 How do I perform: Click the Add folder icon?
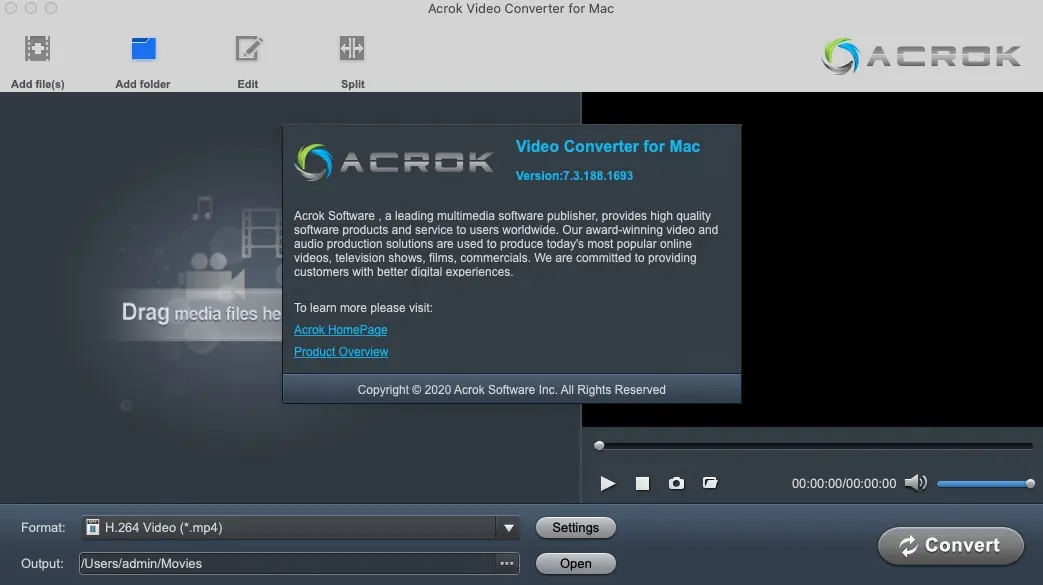pos(143,49)
